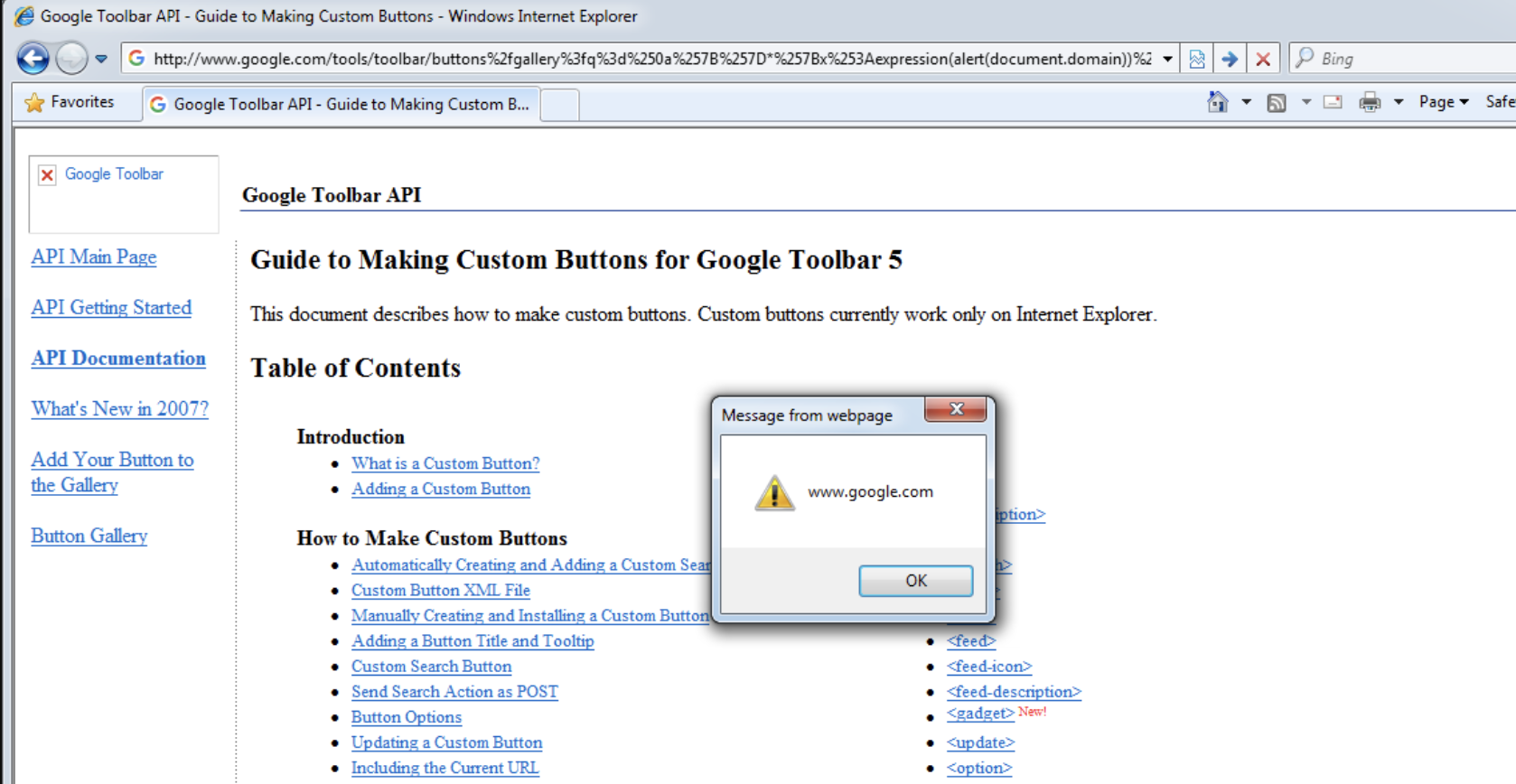Open the <feed-icon> tag link
Screen dimensions: 1516x784
tap(989, 666)
